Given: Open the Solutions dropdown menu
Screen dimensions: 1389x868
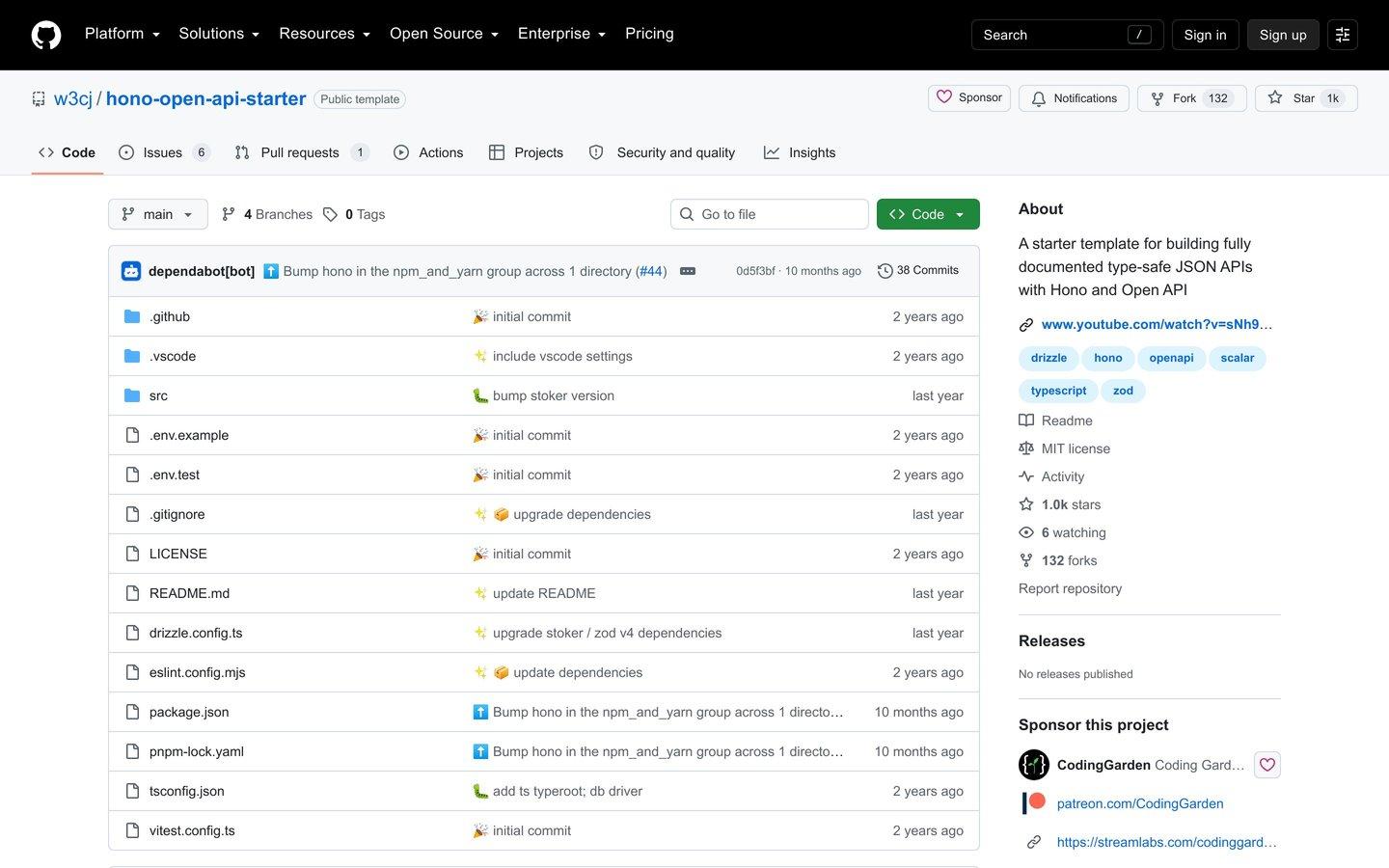Looking at the screenshot, I should pyautogui.click(x=219, y=34).
